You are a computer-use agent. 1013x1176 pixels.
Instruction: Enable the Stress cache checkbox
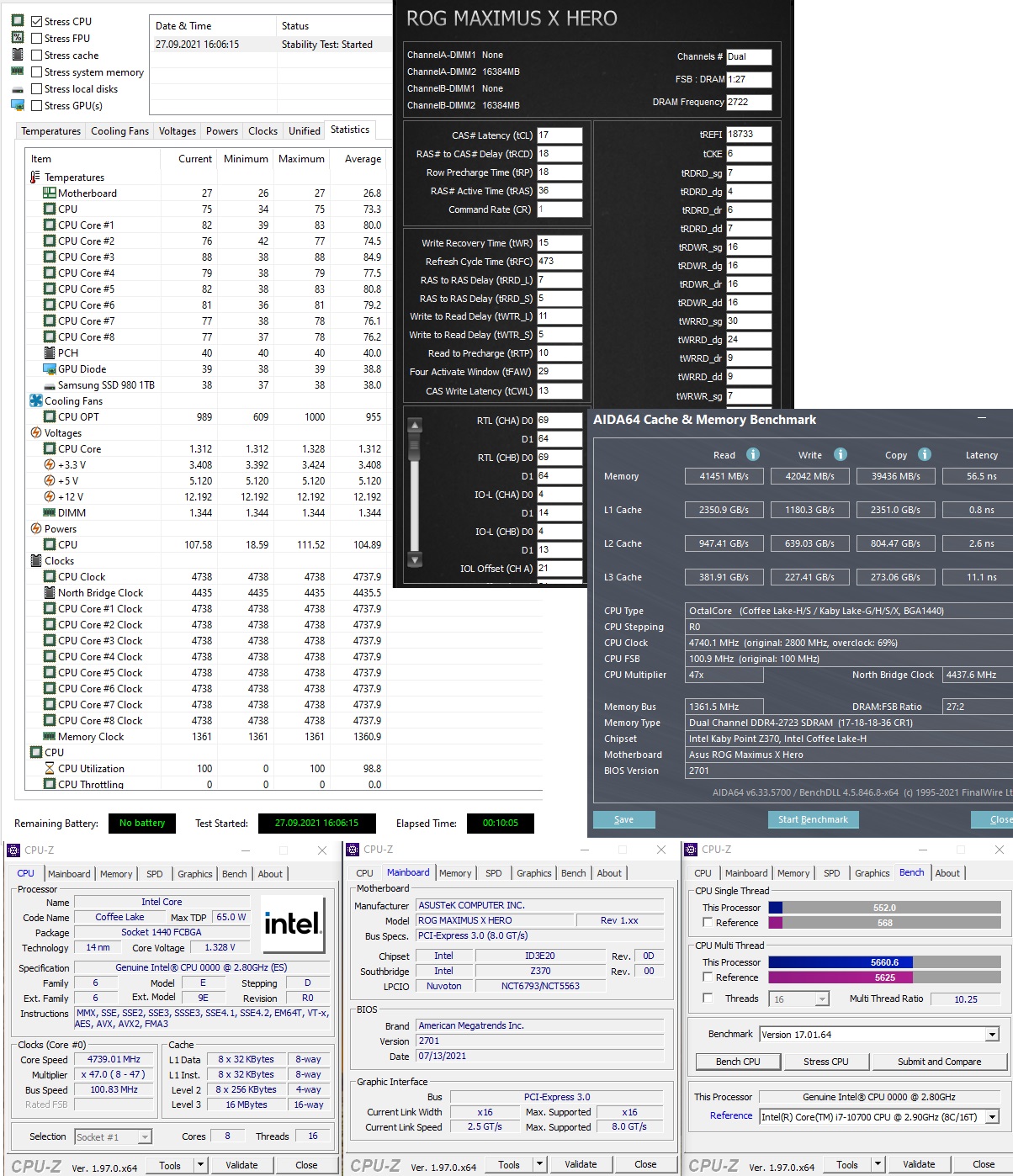[x=36, y=55]
